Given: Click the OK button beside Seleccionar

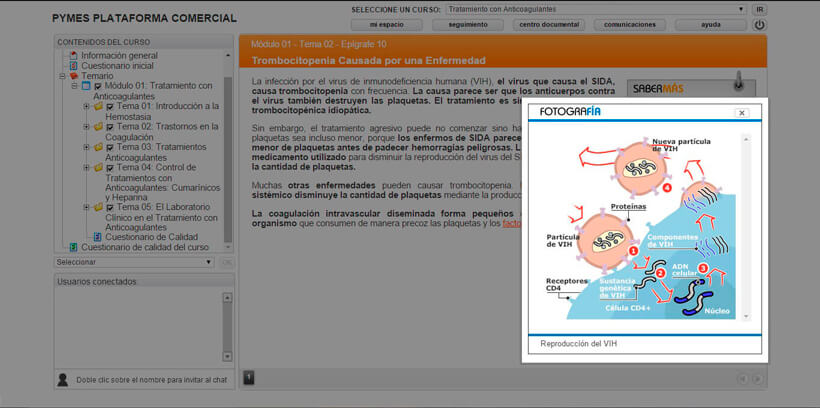Looking at the screenshot, I should (227, 262).
